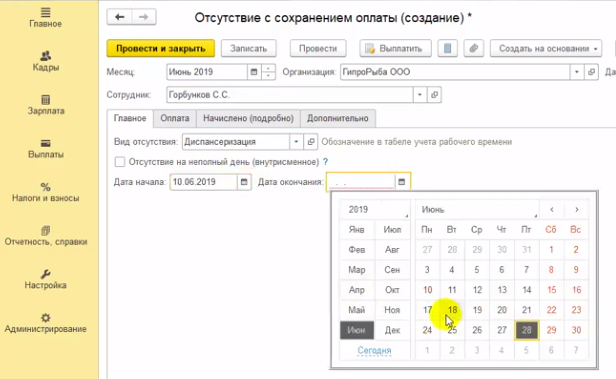616x379 pixels.
Task: Open the Организация field link icon
Action: [591, 72]
